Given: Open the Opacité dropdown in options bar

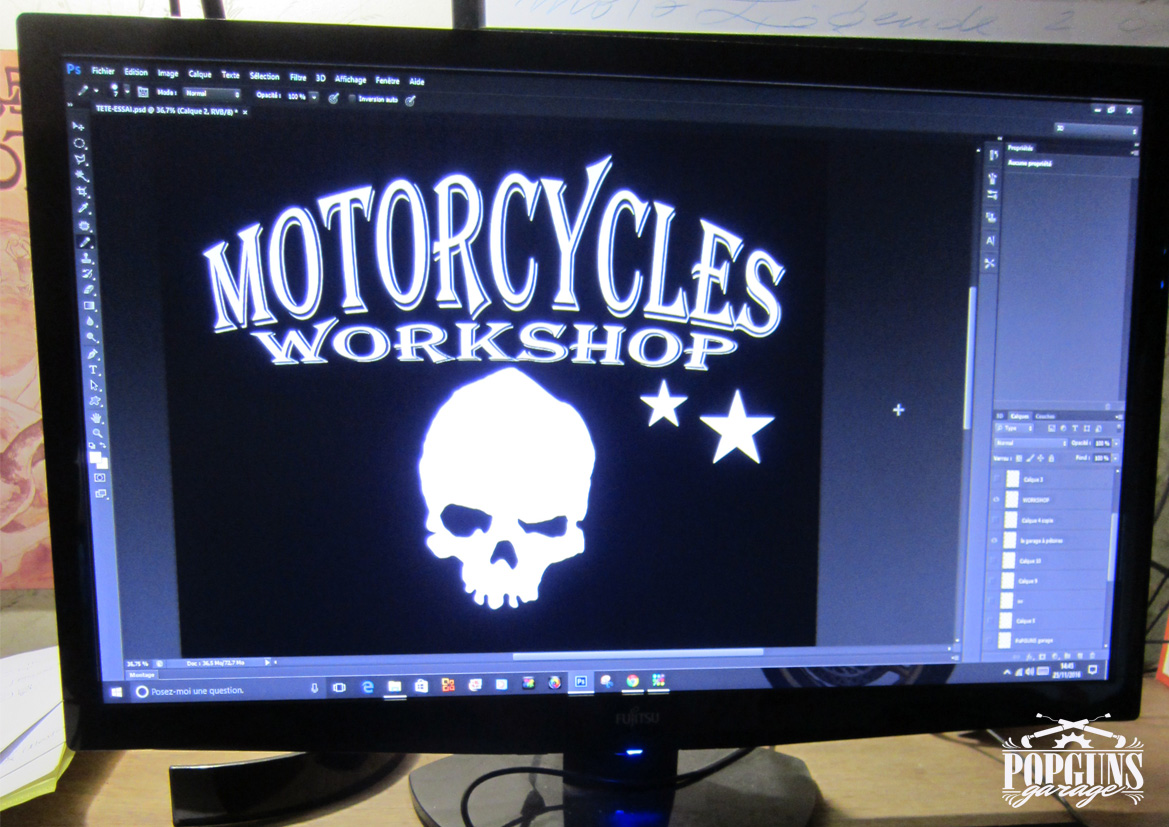Looking at the screenshot, I should coord(314,96).
